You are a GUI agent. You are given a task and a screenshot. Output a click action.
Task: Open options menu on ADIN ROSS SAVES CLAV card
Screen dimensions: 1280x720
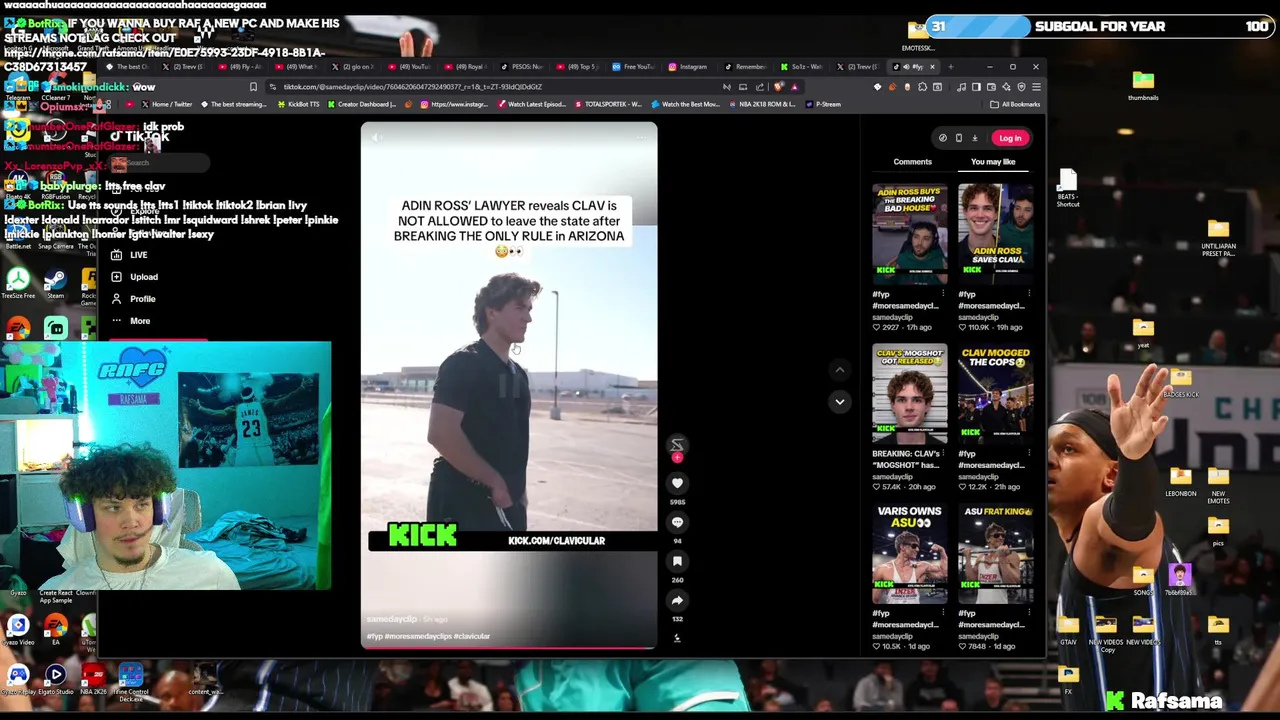pyautogui.click(x=1029, y=294)
